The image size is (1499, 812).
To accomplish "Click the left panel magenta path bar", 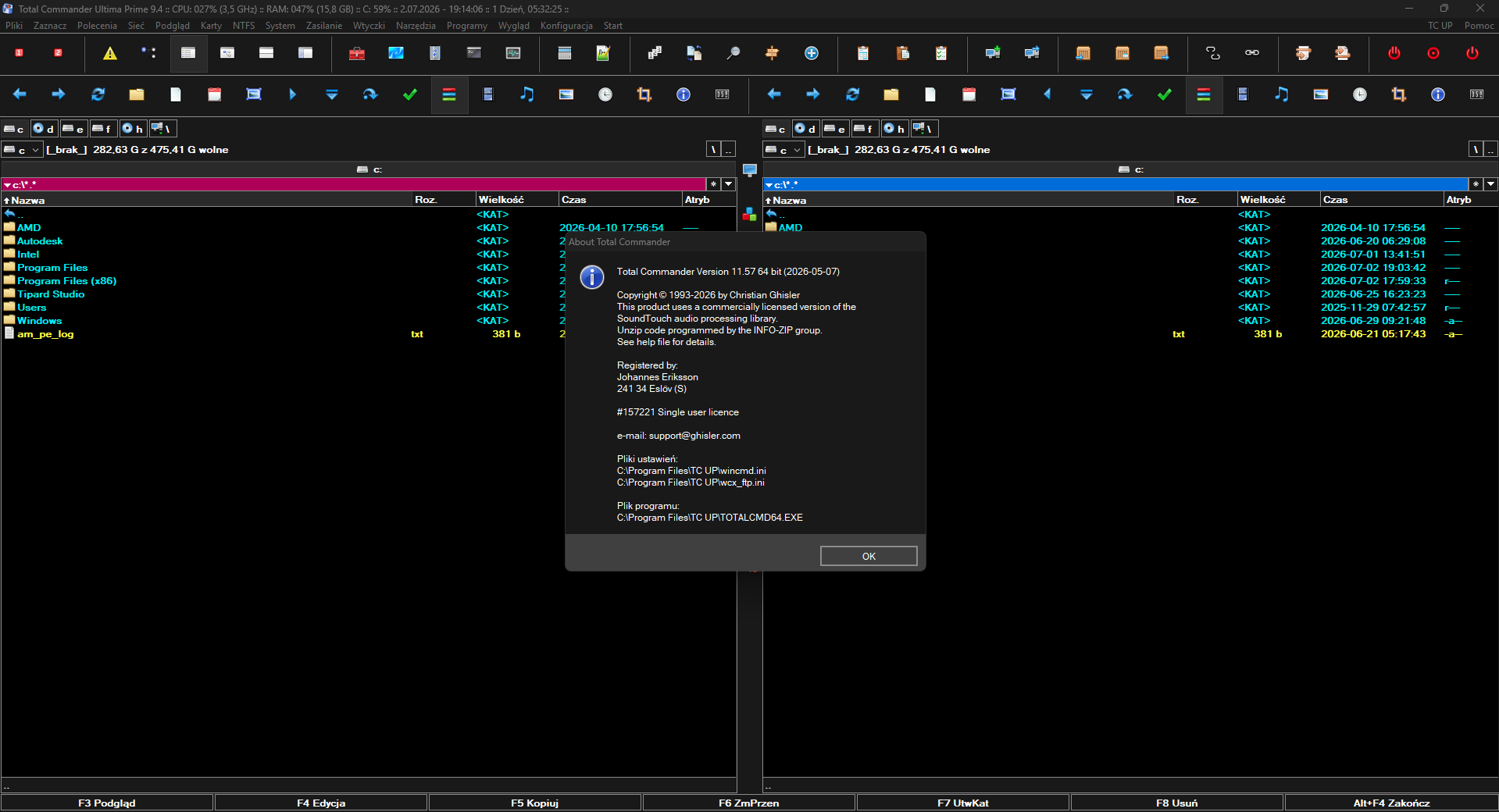I will (354, 184).
